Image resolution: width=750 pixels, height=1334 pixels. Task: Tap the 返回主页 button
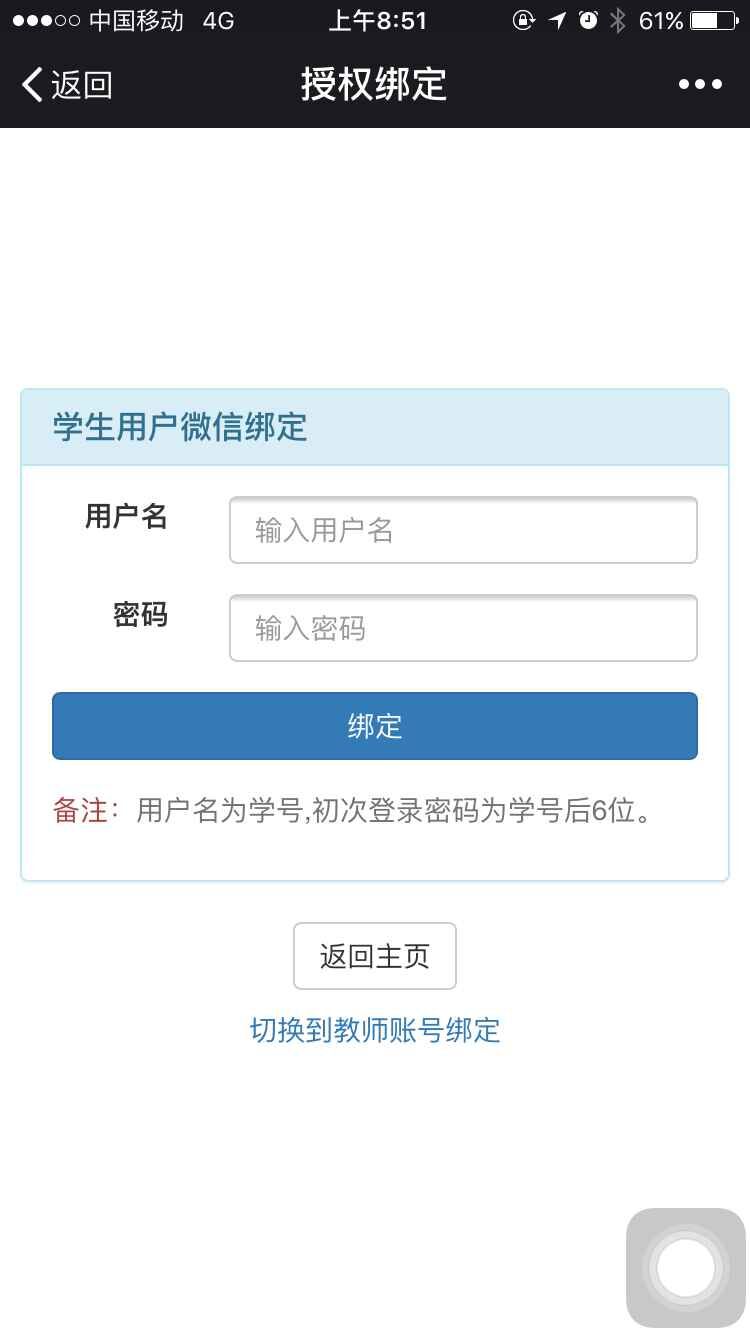coord(375,956)
